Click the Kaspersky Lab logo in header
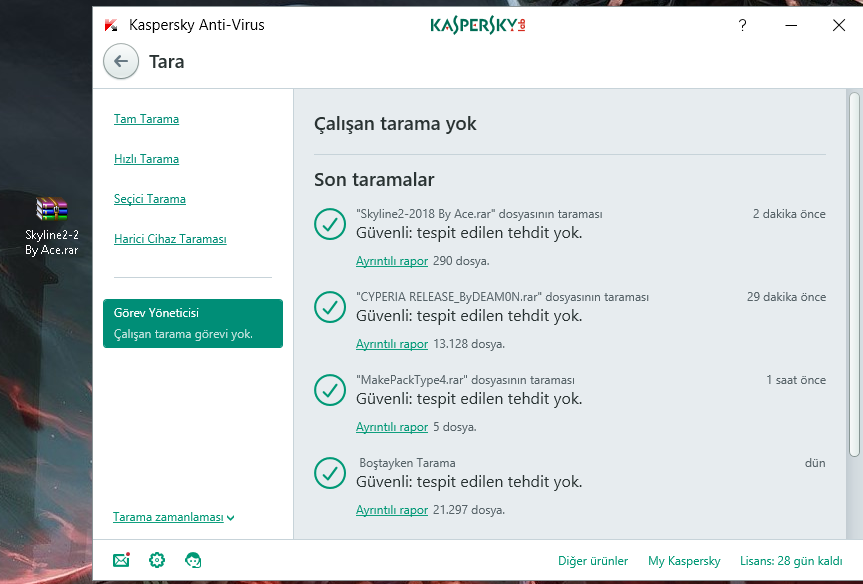The image size is (863, 584). point(478,25)
